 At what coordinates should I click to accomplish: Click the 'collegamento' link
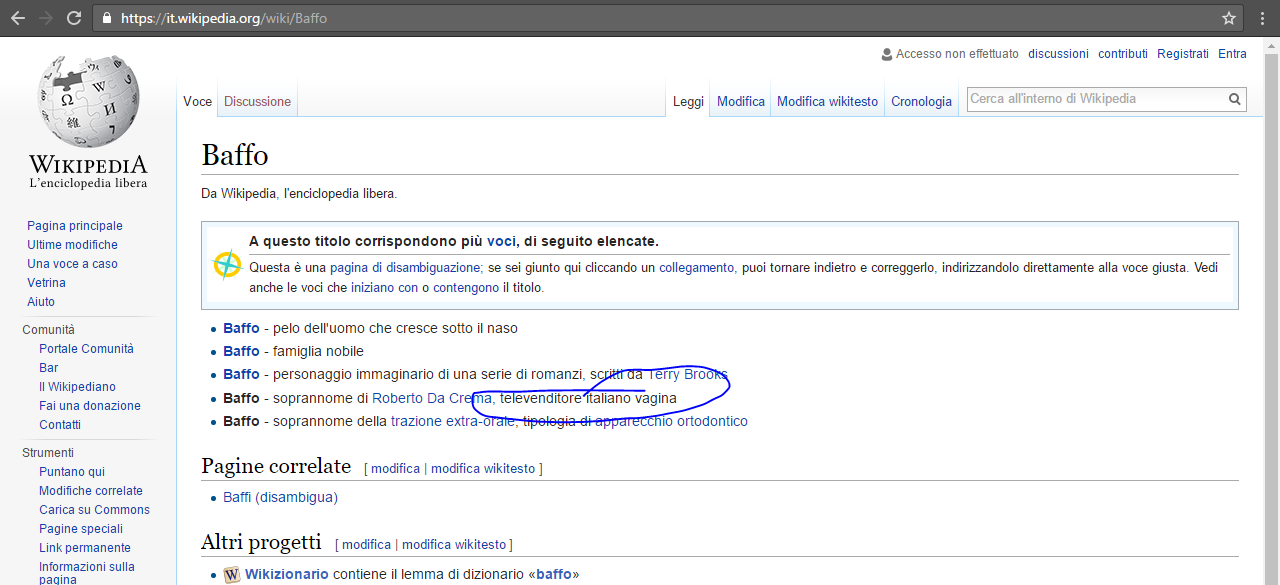pos(696,268)
